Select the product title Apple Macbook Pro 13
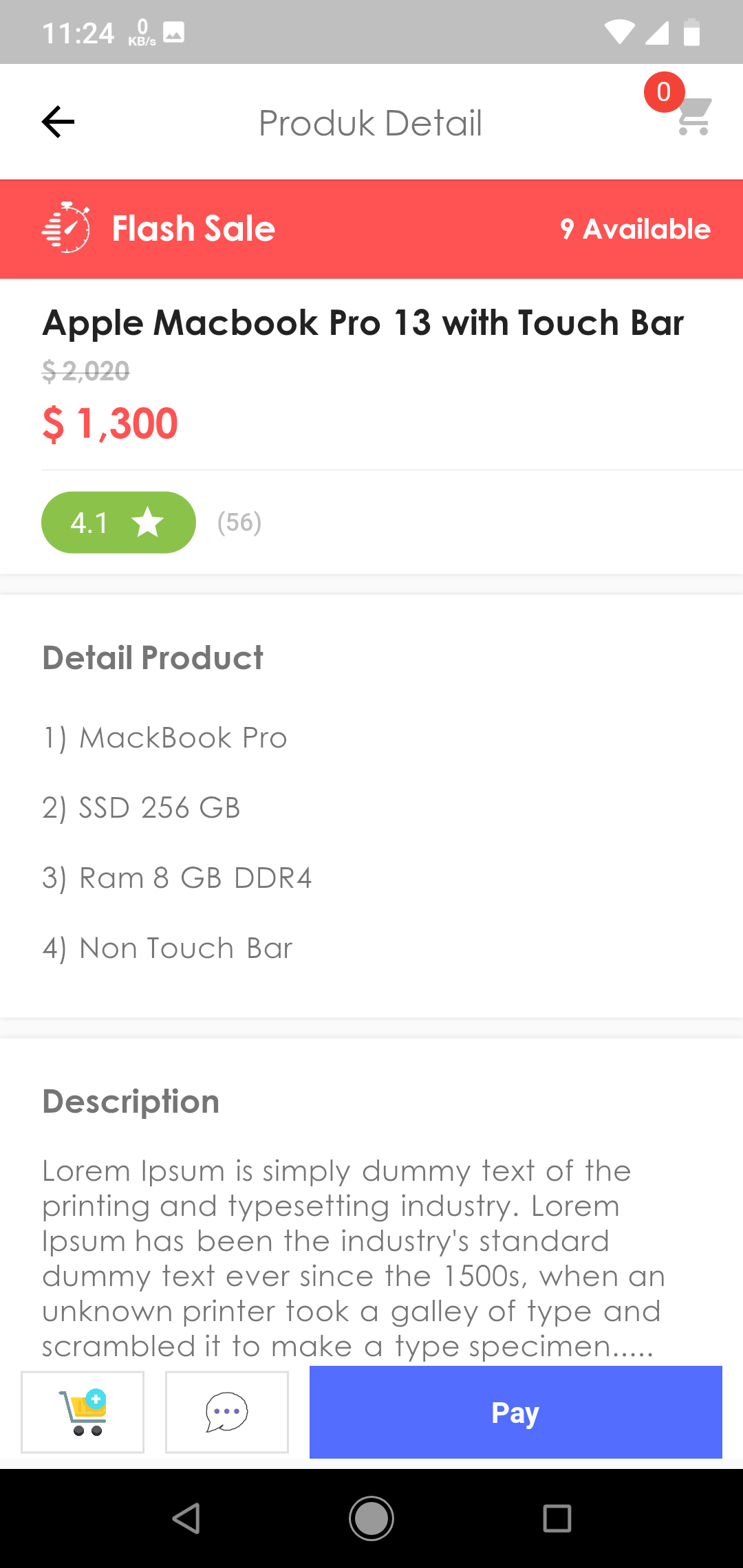The image size is (743, 1568). pyautogui.click(x=363, y=322)
